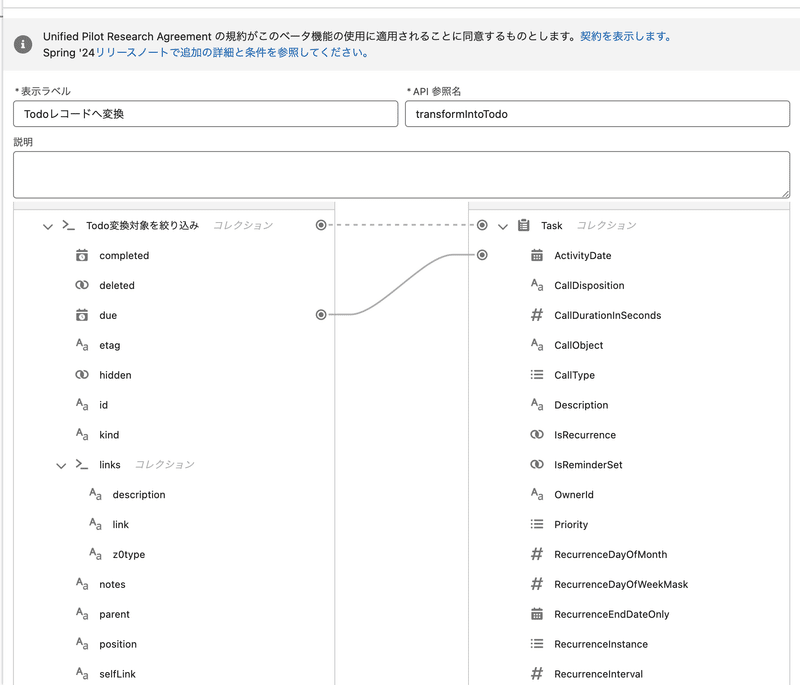
Task: Click the Task object clipboard icon
Action: pos(523,225)
